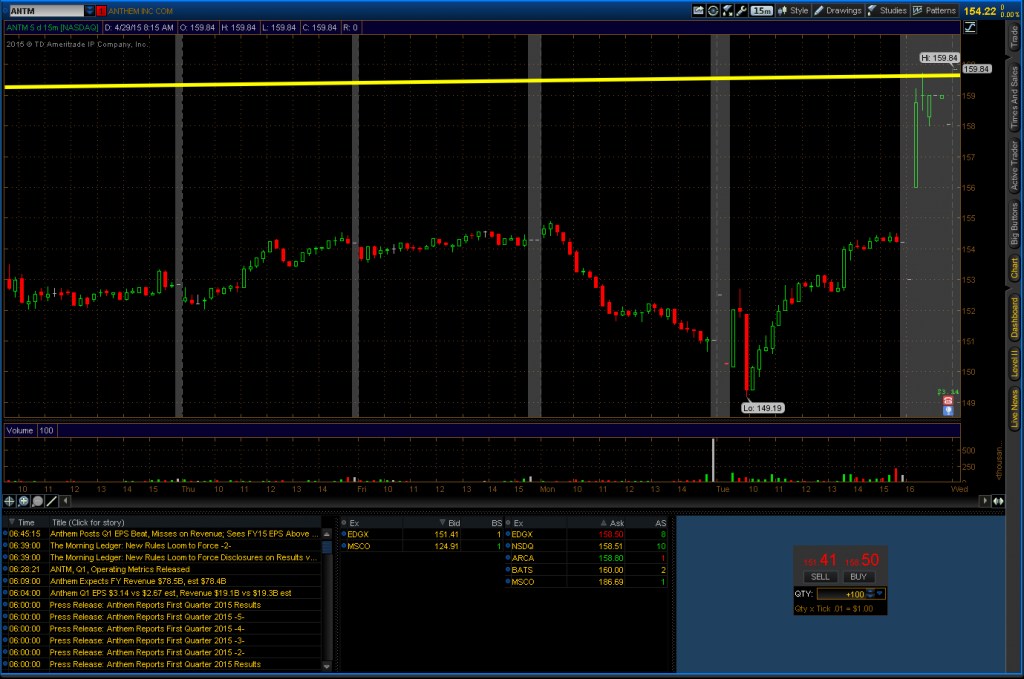Open the Dashboard side tab

1015,317
